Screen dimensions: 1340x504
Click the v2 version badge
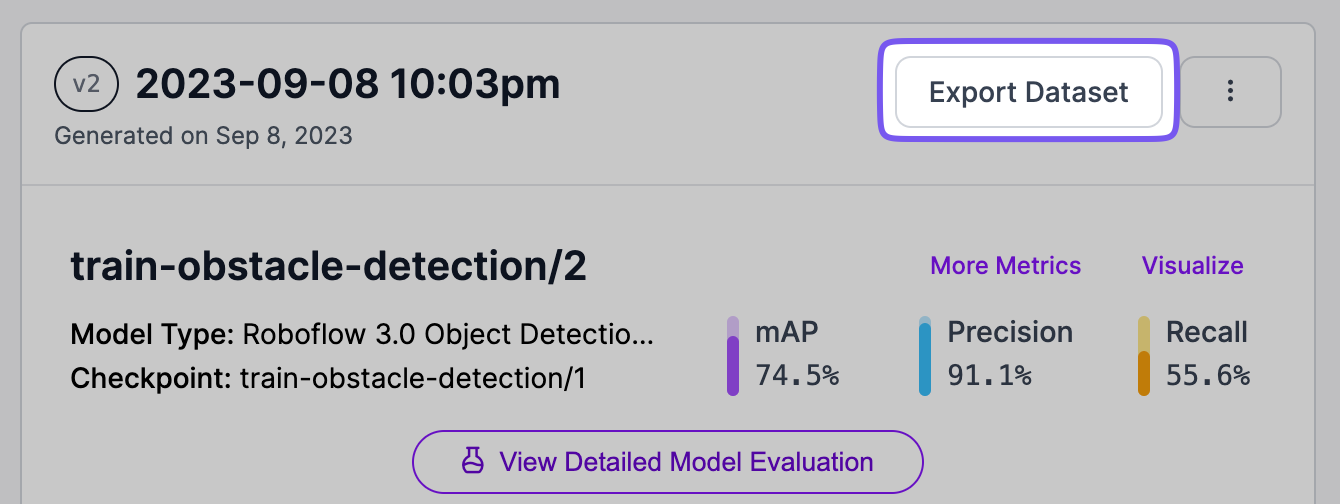pyautogui.click(x=87, y=85)
